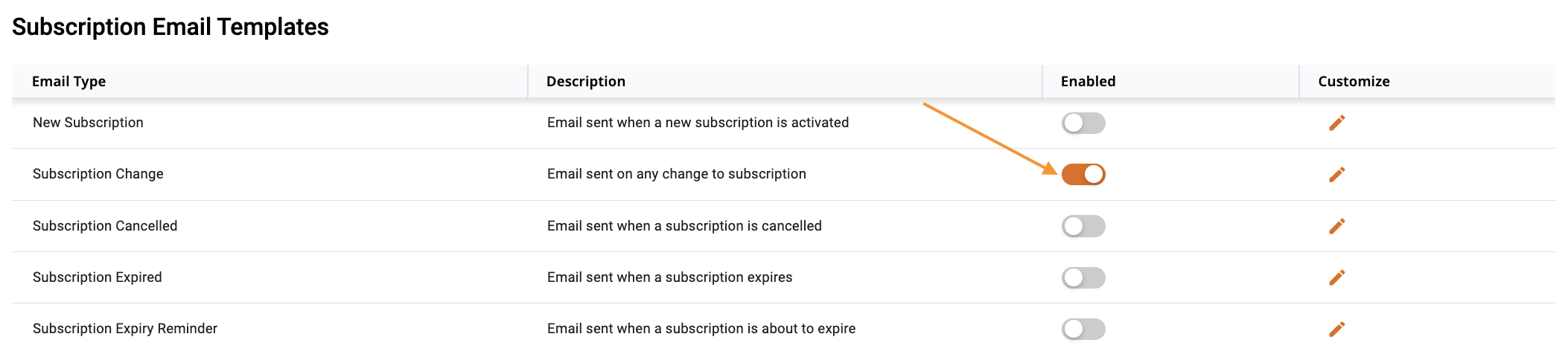Click the Subscription Expiry Reminder label
This screenshot has height=360, width=1568.
click(x=125, y=329)
